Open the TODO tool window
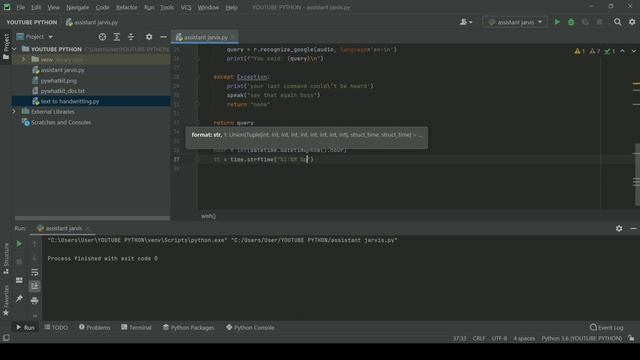 56,327
